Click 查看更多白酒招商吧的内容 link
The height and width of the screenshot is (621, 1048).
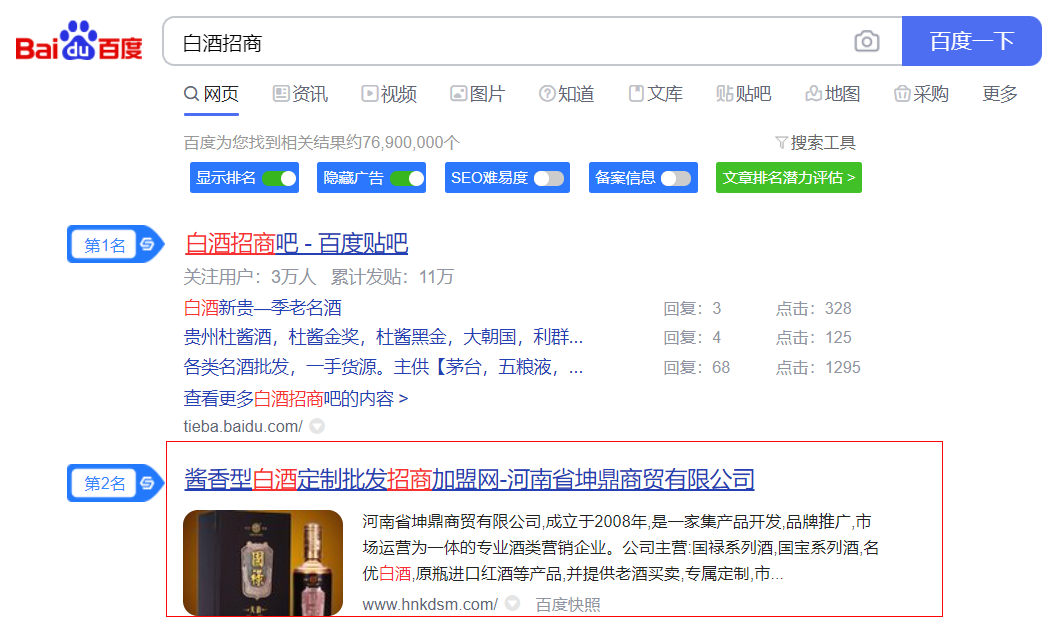[x=295, y=399]
